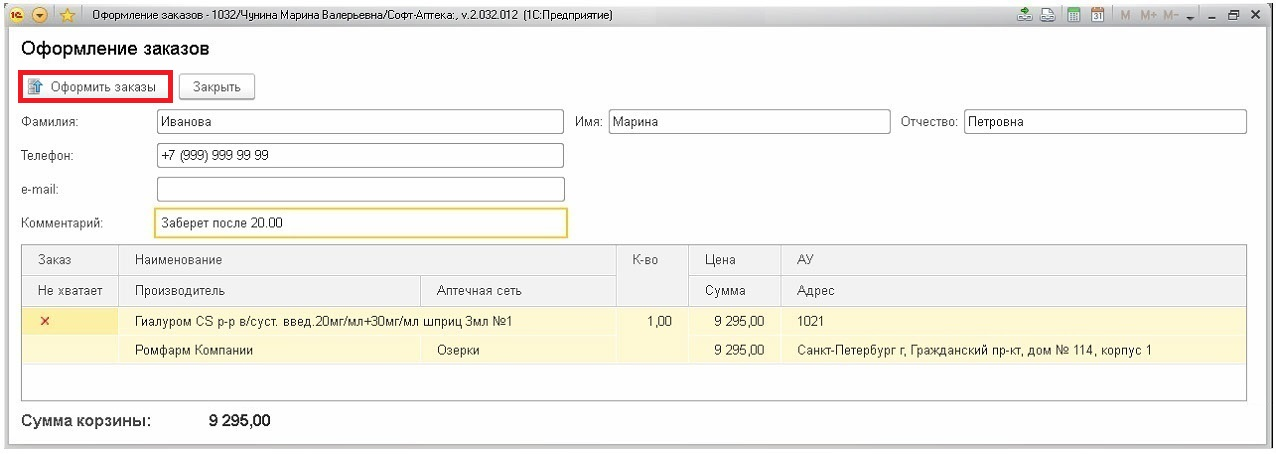Click the Имя field containing Марина
Image resolution: width=1276 pixels, height=454 pixels.
pyautogui.click(x=748, y=122)
